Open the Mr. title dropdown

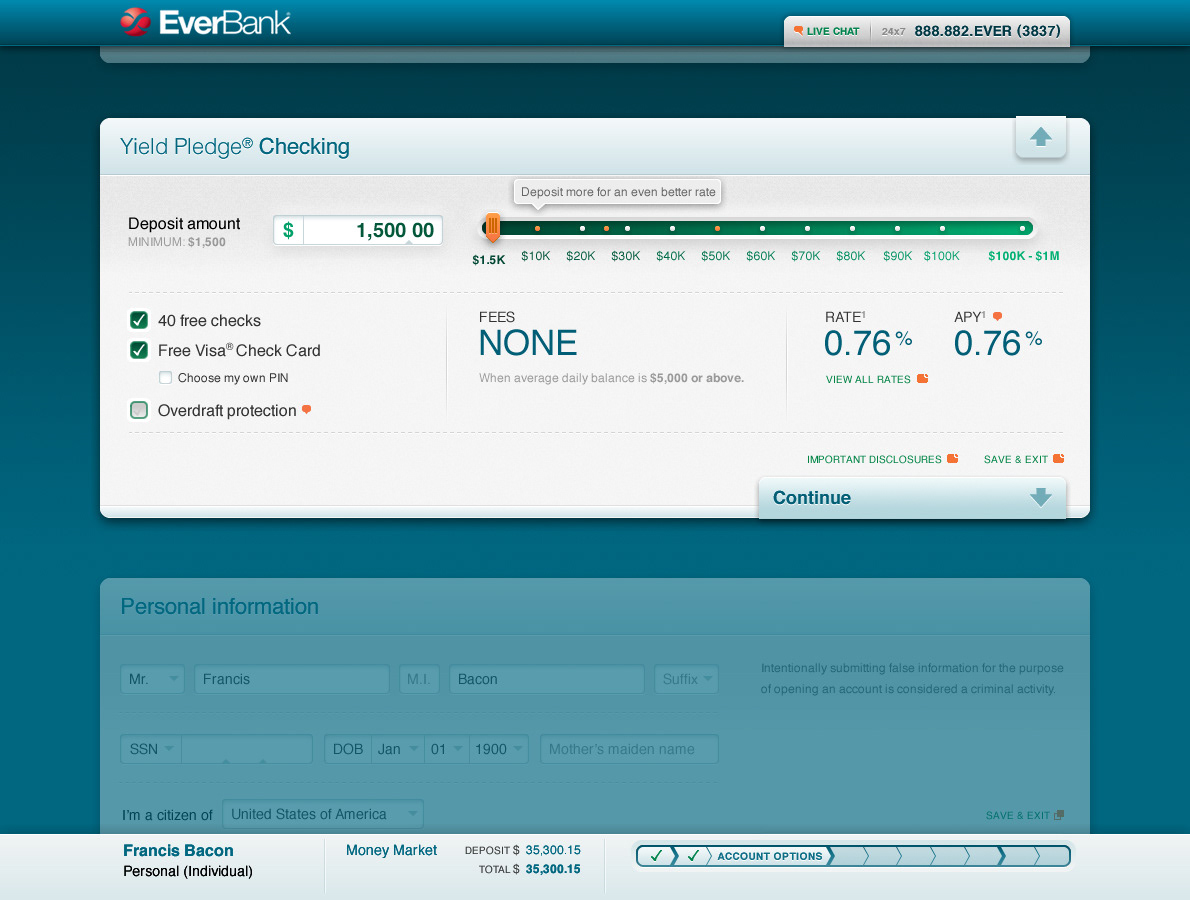(153, 679)
